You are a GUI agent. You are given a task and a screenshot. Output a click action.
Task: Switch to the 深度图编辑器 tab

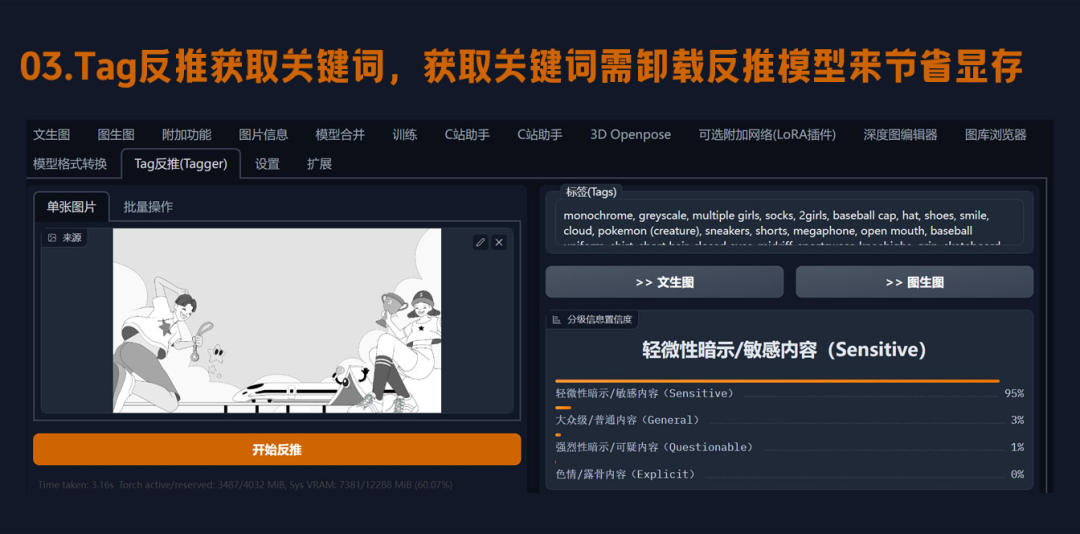tap(900, 134)
